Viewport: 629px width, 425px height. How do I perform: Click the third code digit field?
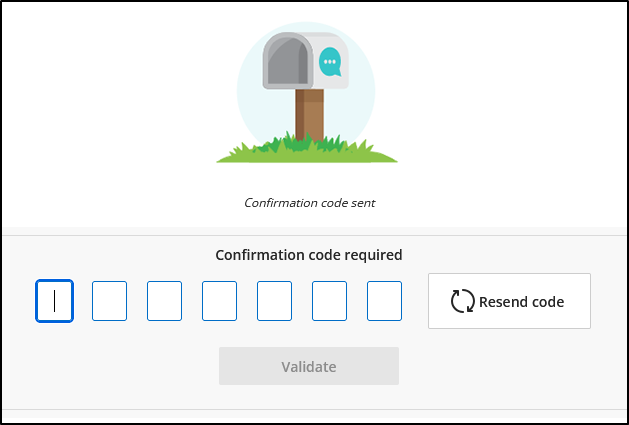[164, 300]
